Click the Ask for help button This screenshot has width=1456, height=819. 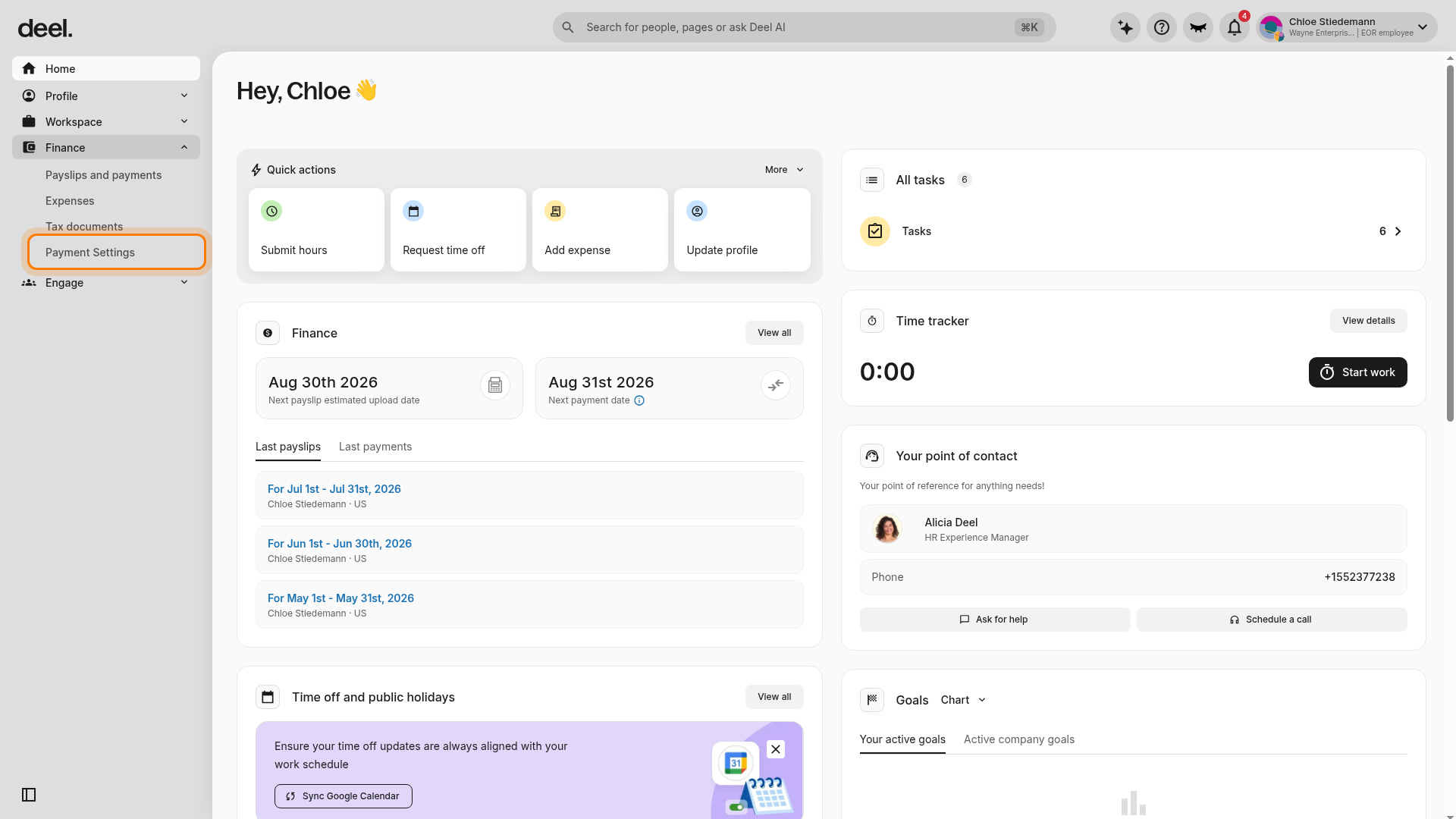coord(995,620)
